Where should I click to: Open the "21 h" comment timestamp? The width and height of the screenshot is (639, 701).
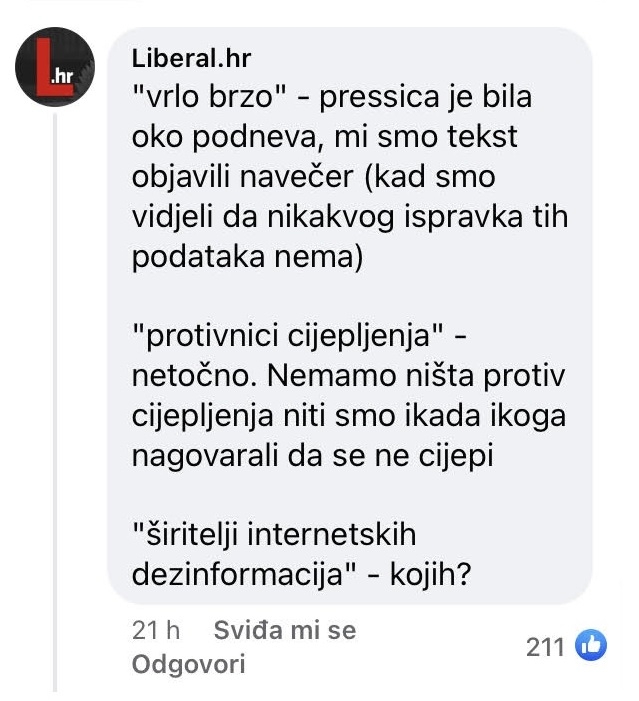[x=155, y=631]
